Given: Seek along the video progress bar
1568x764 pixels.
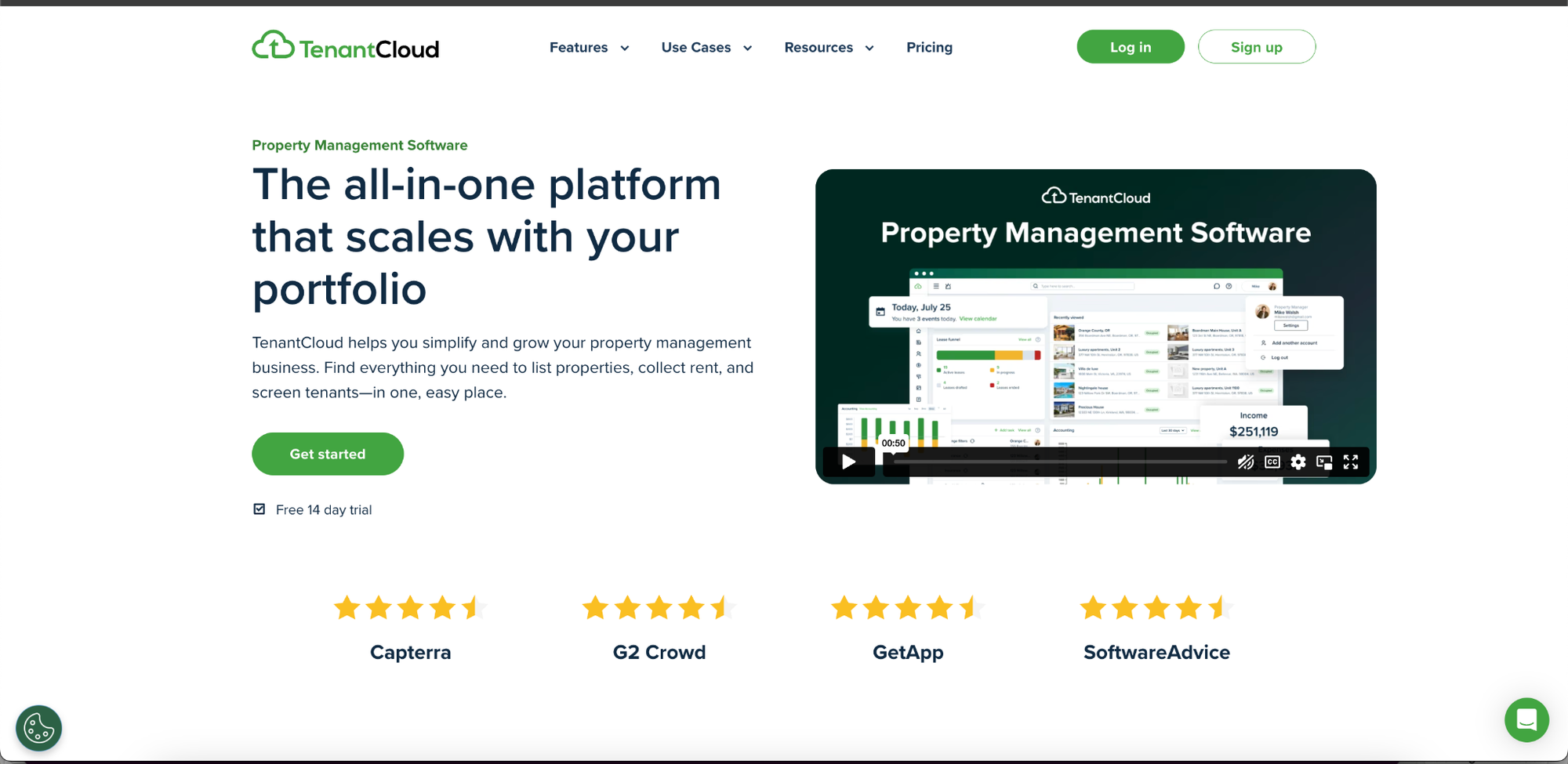Looking at the screenshot, I should pos(1060,462).
